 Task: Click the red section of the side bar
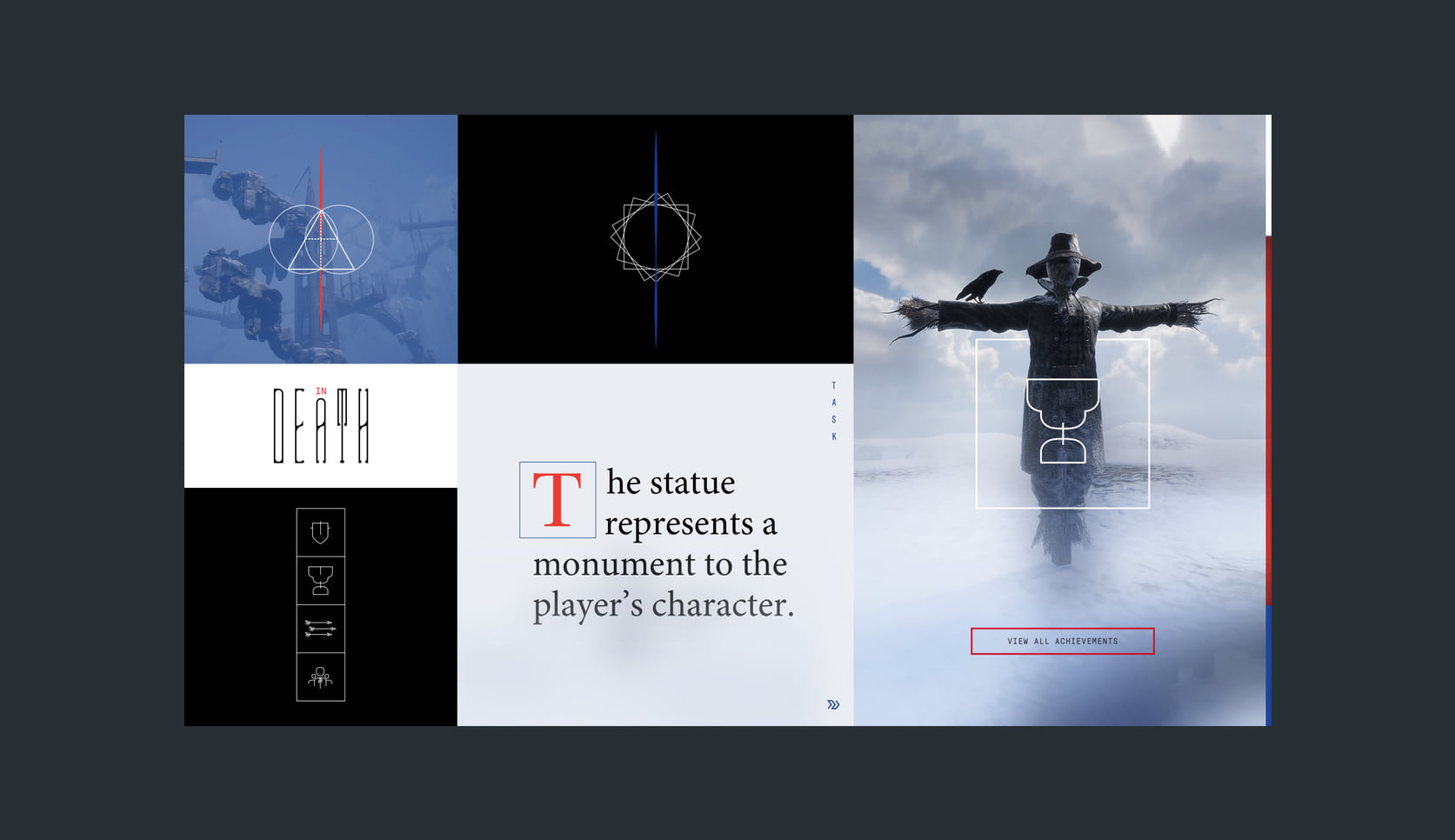(1268, 421)
